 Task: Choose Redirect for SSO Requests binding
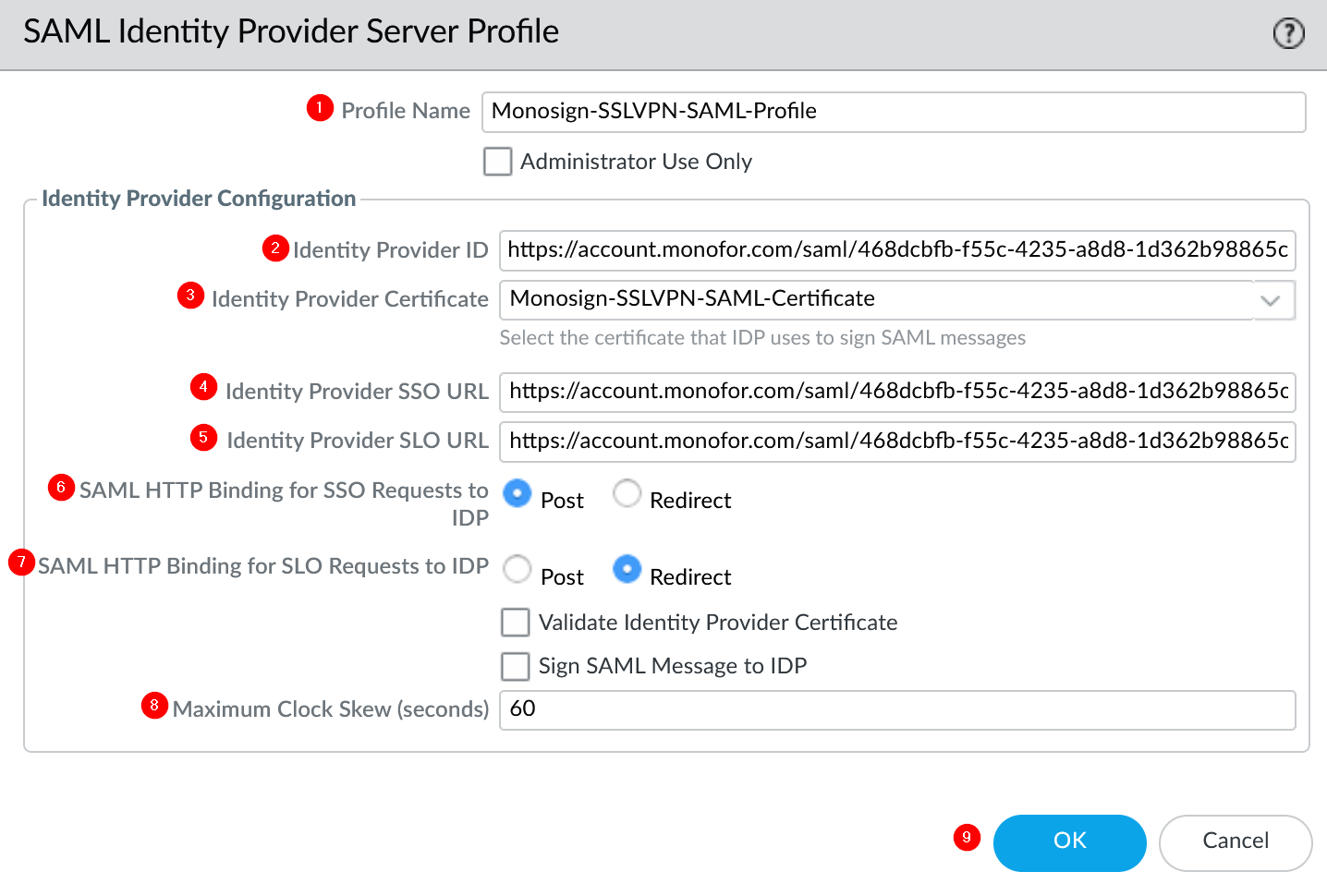tap(627, 494)
